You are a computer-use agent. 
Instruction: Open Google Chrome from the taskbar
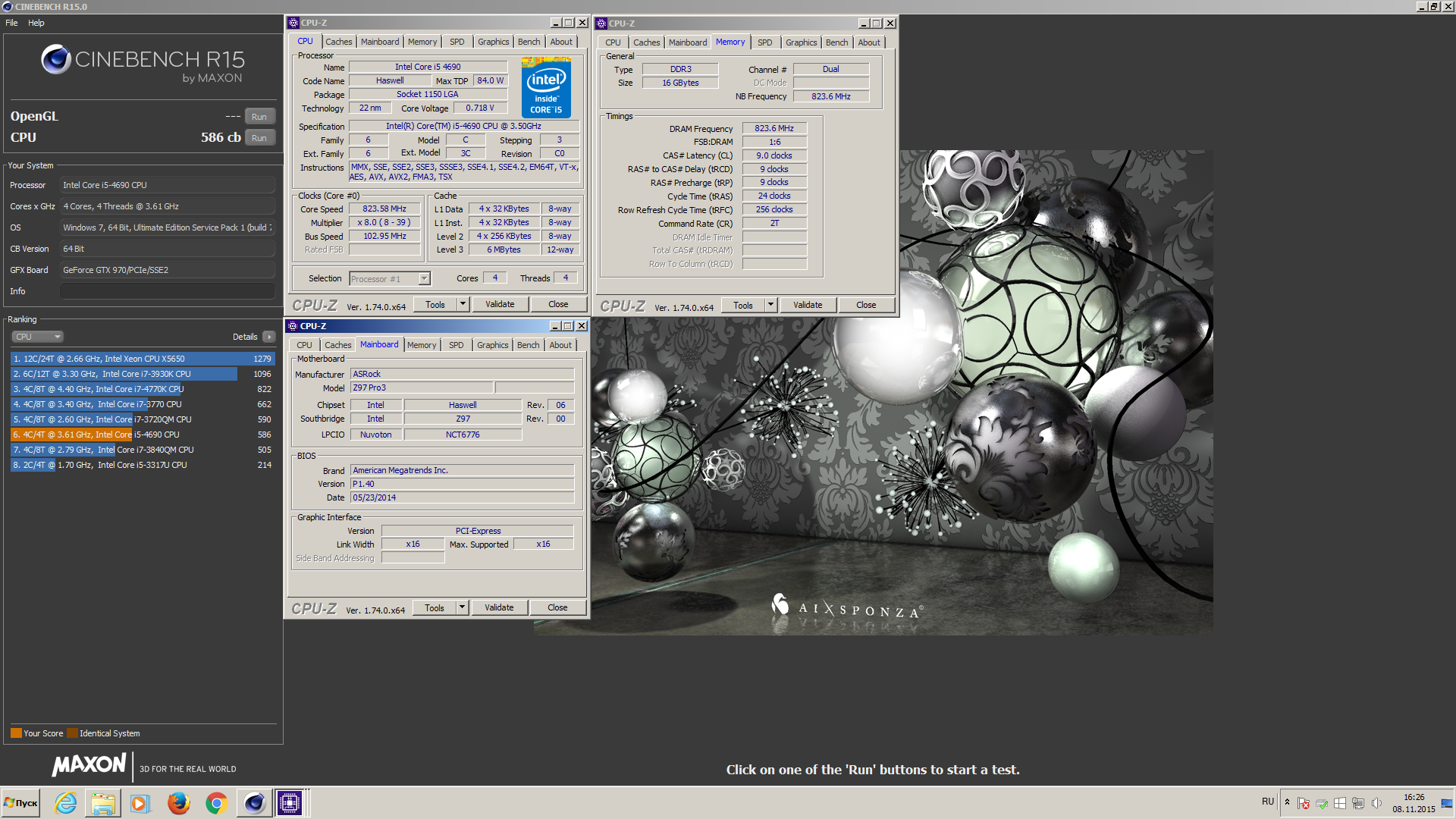[216, 803]
